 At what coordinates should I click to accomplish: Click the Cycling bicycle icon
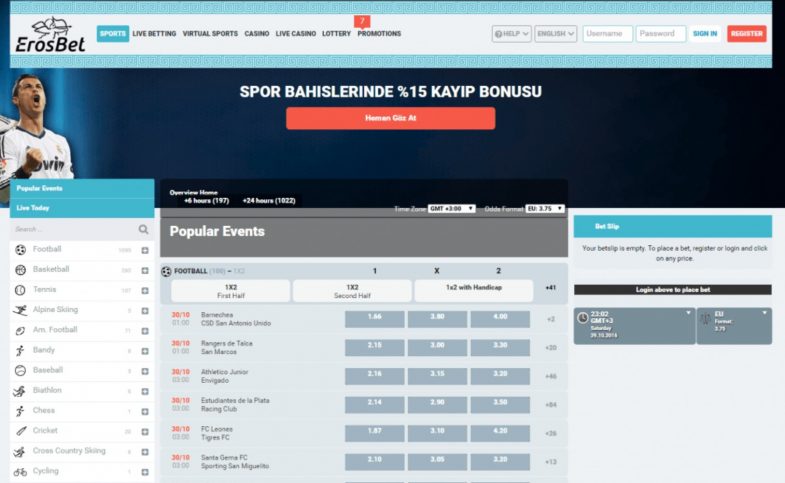[x=20, y=471]
